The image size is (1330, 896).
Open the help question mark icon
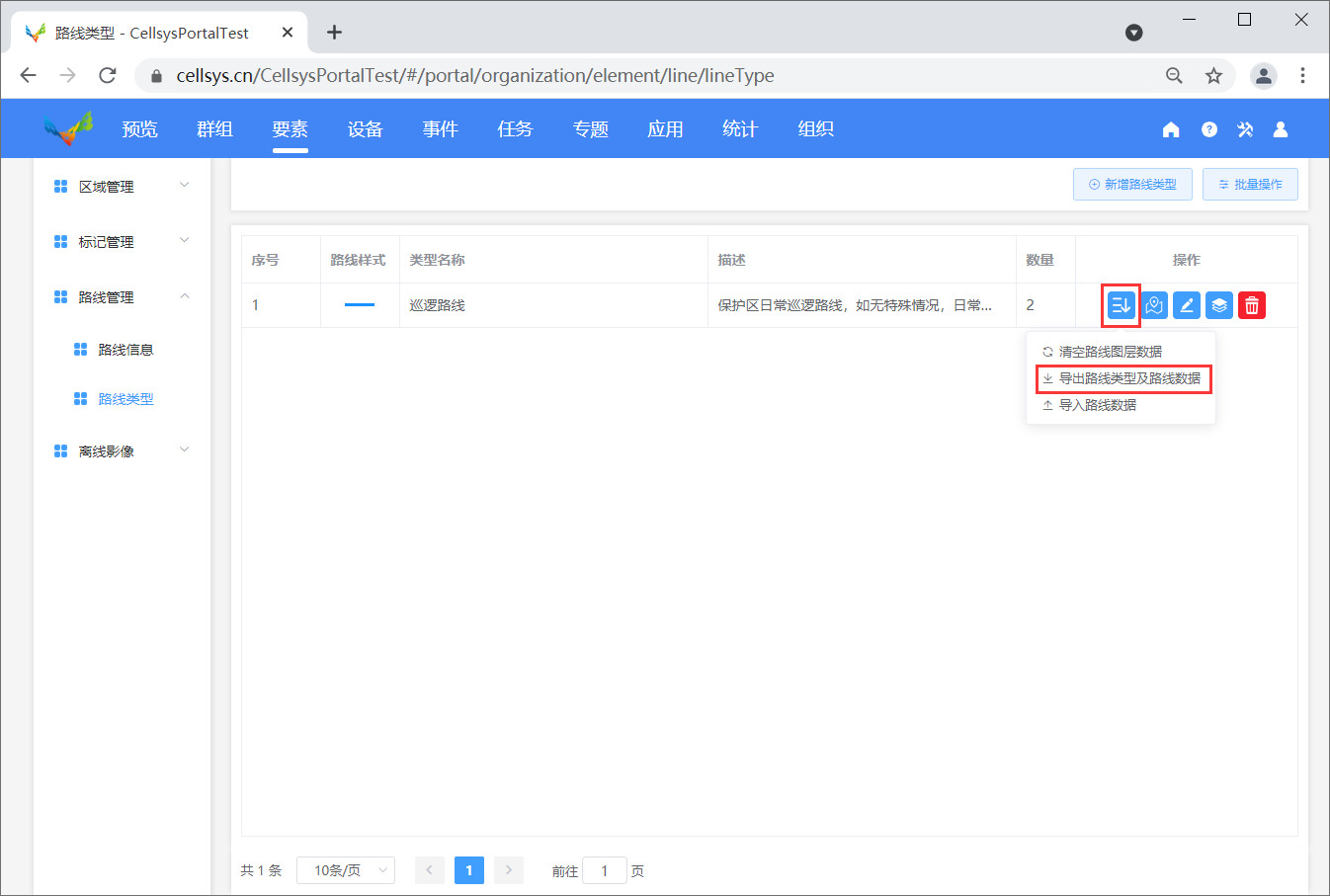point(1208,129)
